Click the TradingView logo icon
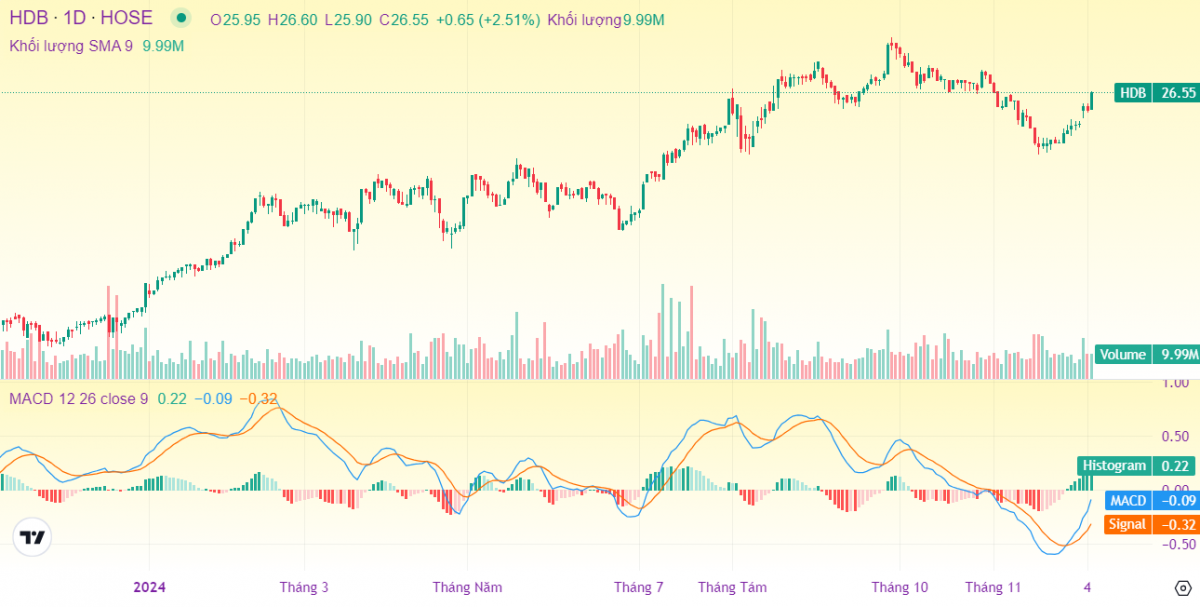 click(32, 537)
